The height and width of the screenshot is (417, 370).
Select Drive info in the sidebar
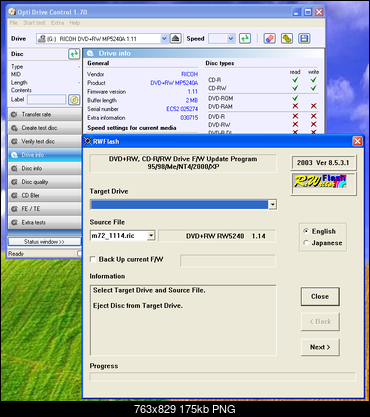pyautogui.click(x=45, y=155)
